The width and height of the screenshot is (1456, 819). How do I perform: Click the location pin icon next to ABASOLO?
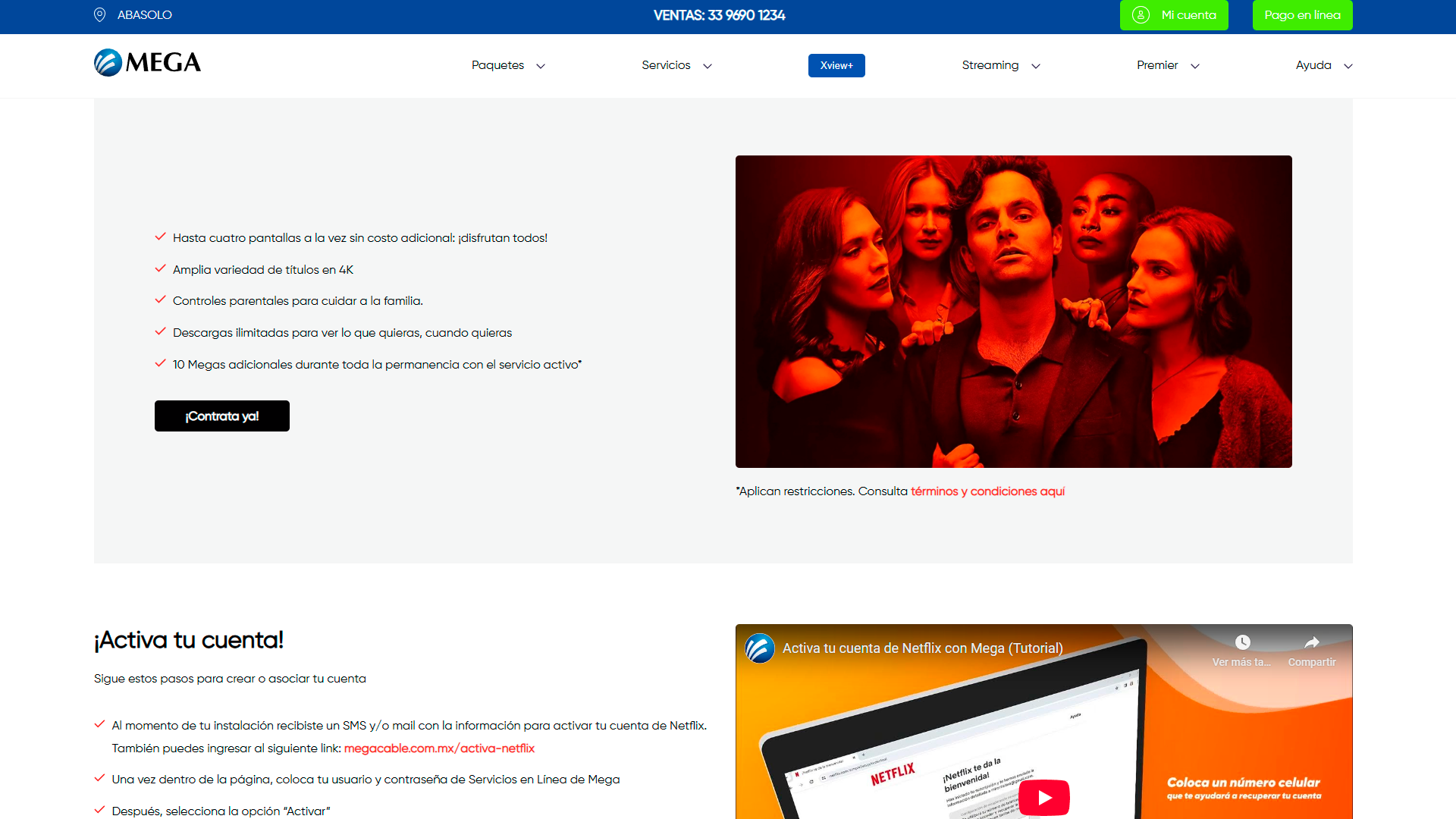click(99, 15)
